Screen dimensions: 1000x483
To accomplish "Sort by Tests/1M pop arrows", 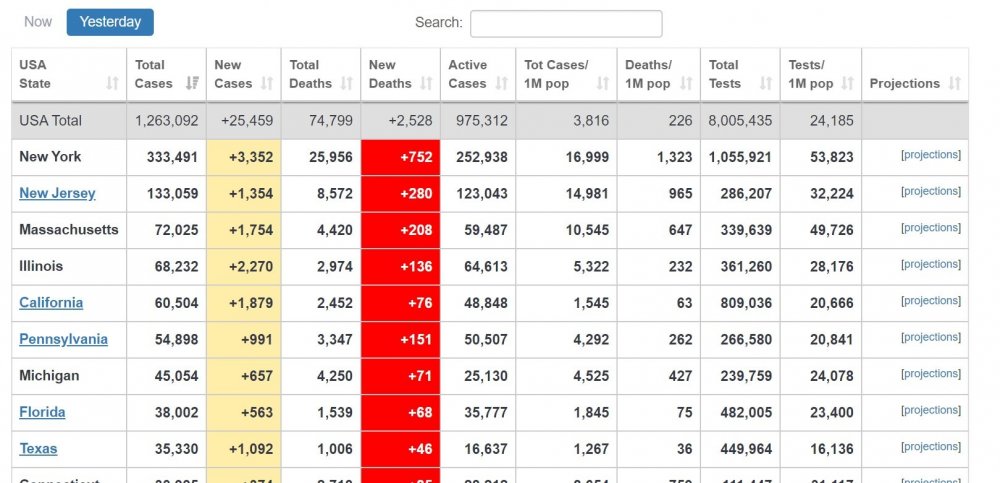I will pyautogui.click(x=848, y=84).
